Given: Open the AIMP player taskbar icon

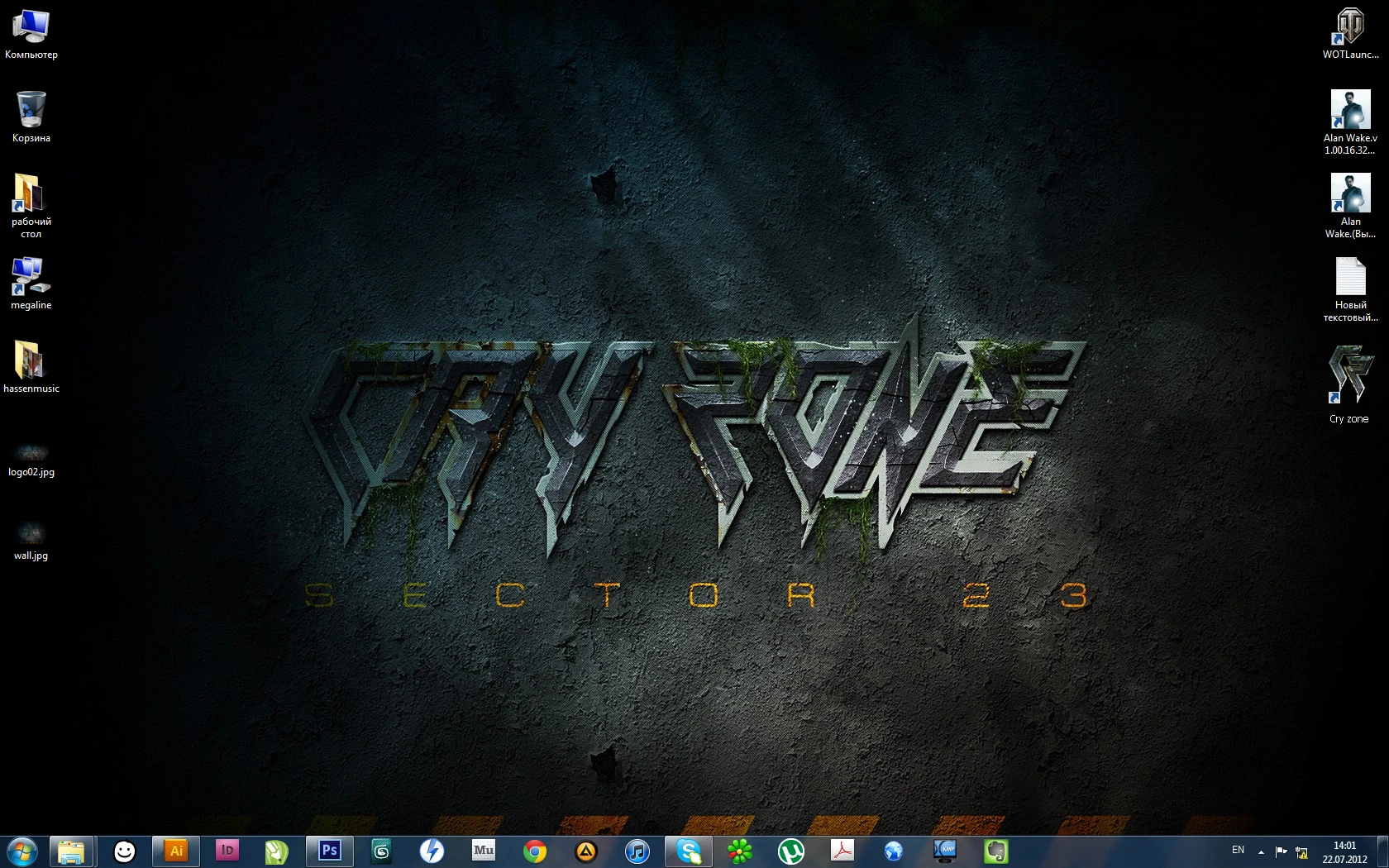Looking at the screenshot, I should tap(586, 851).
